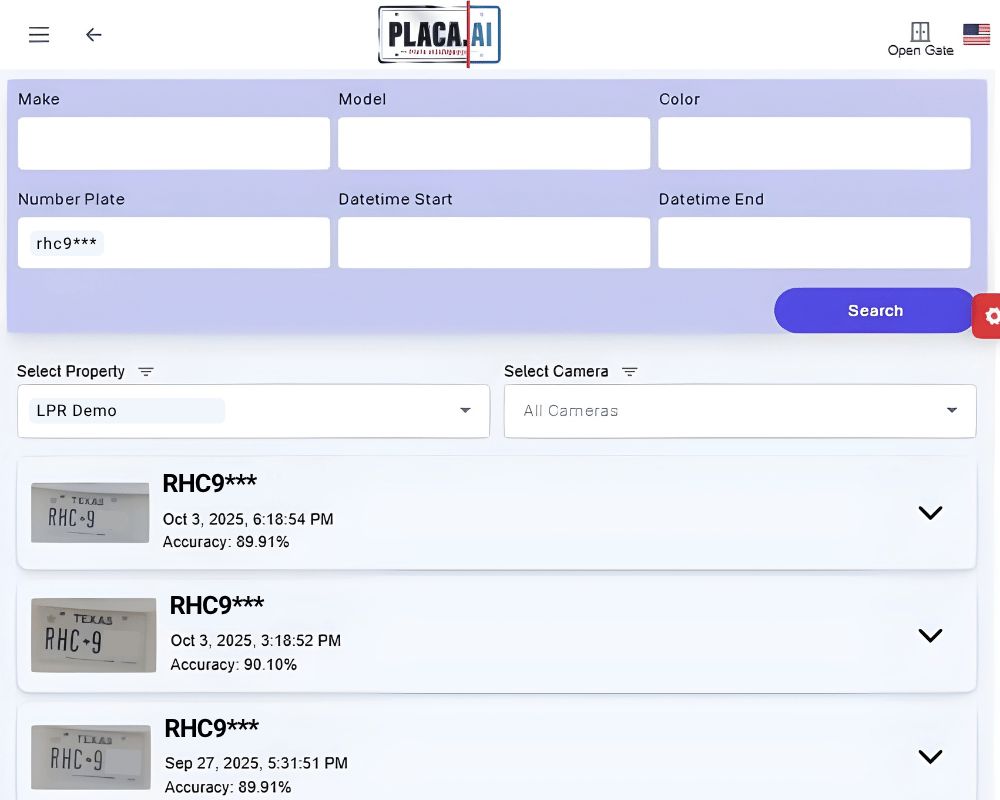Expand the Oct 3 6:18:54 PM result
The image size is (1000, 800).
[930, 513]
